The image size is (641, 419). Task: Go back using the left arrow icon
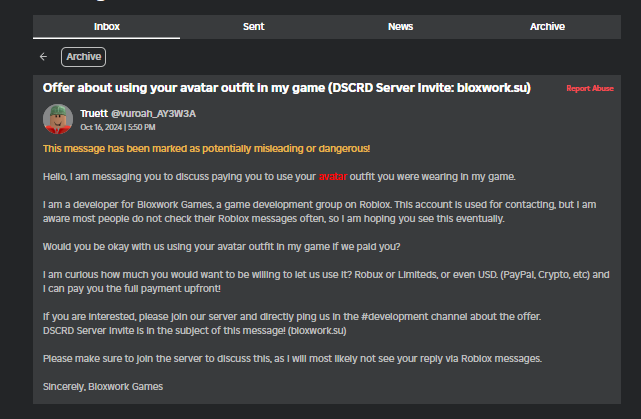click(43, 57)
